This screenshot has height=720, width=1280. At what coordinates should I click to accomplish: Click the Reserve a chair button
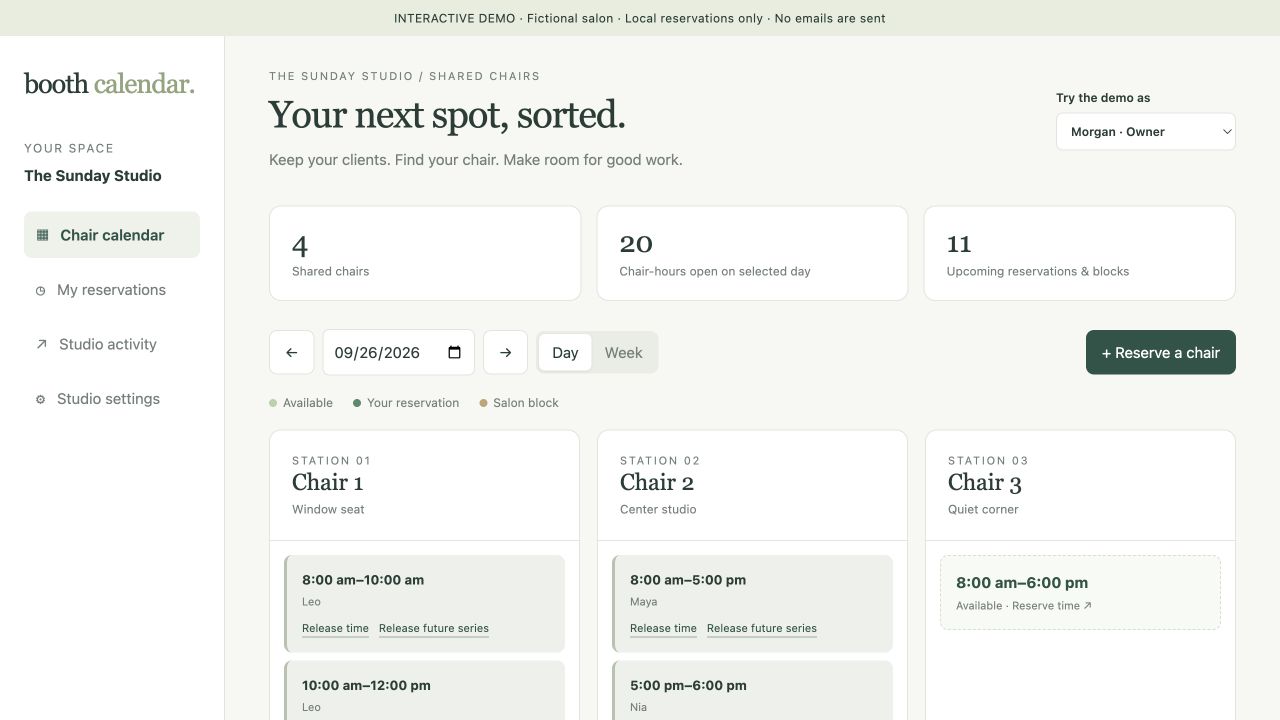coord(1161,352)
